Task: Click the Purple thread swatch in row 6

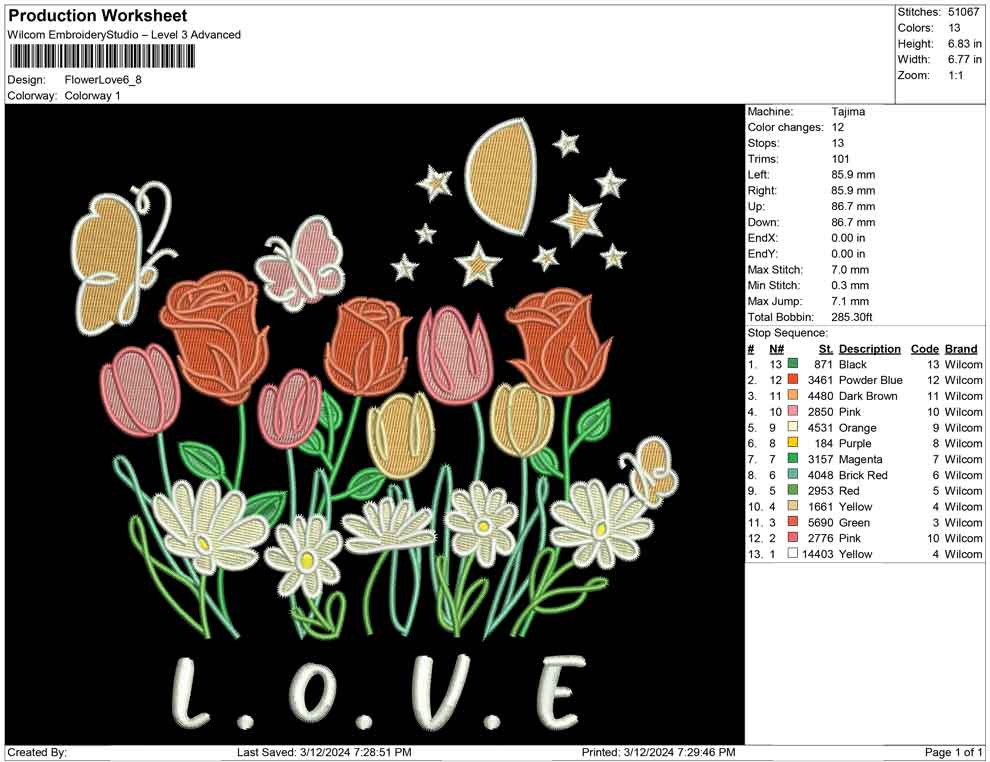Action: [x=793, y=443]
